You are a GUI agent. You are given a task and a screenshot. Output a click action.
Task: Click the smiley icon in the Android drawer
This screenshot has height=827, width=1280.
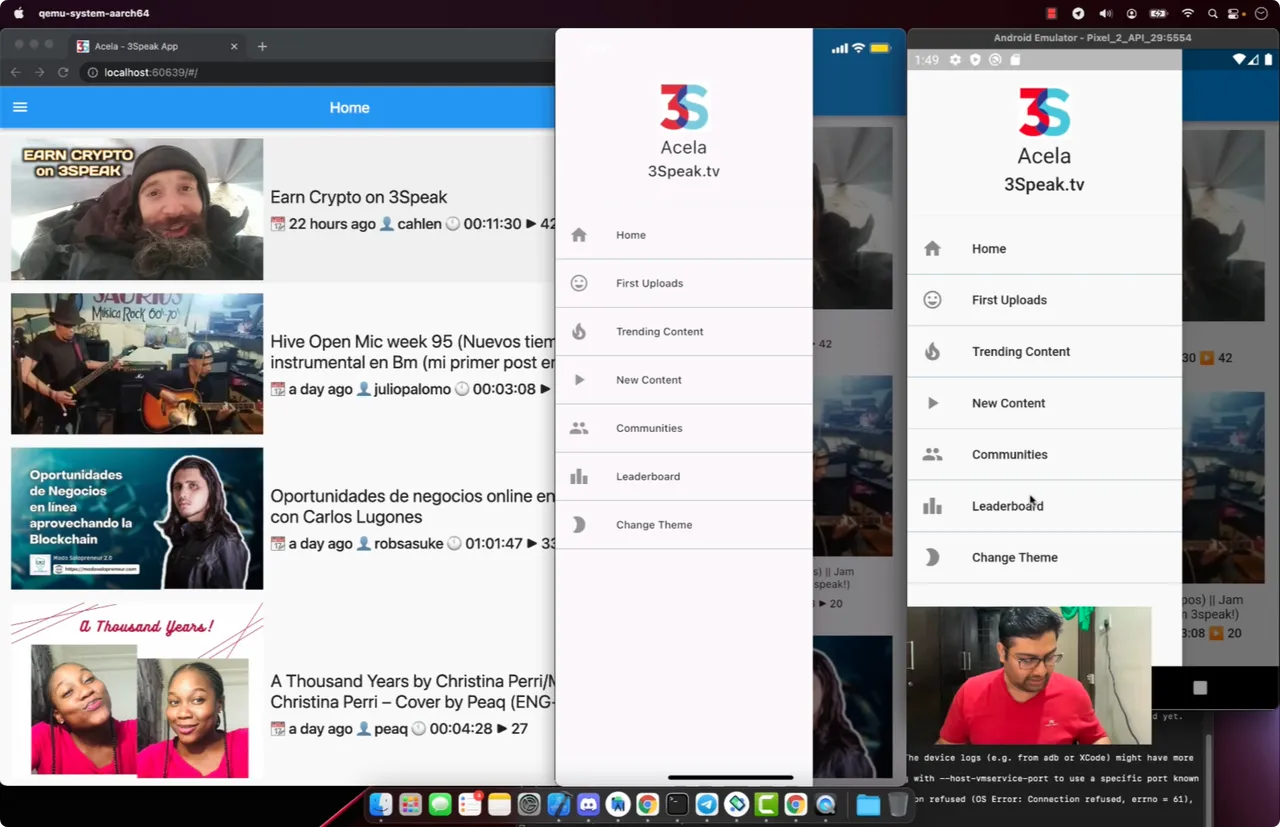click(932, 300)
